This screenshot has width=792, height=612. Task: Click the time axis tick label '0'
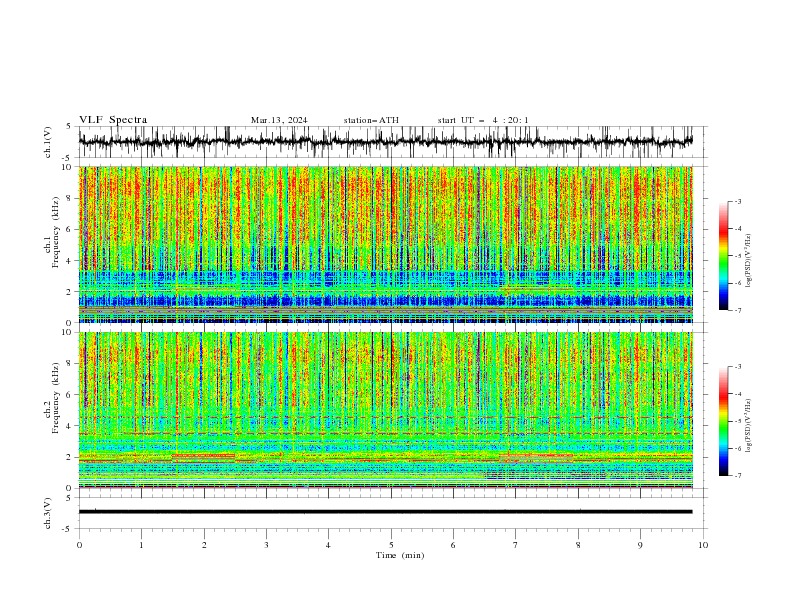point(79,545)
